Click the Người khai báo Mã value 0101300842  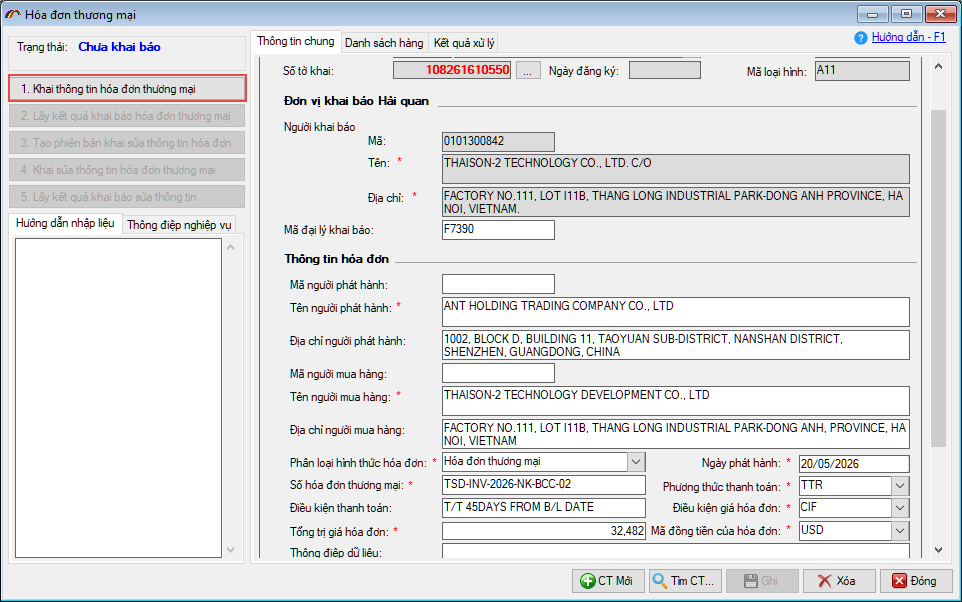point(474,141)
